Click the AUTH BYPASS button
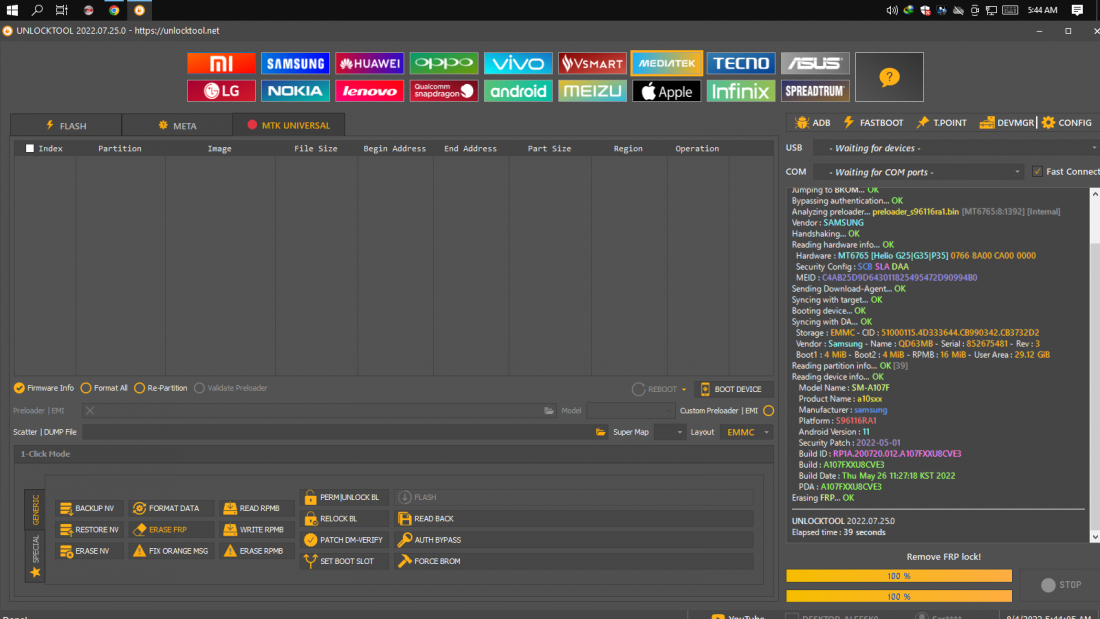This screenshot has height=619, width=1100. pos(574,540)
